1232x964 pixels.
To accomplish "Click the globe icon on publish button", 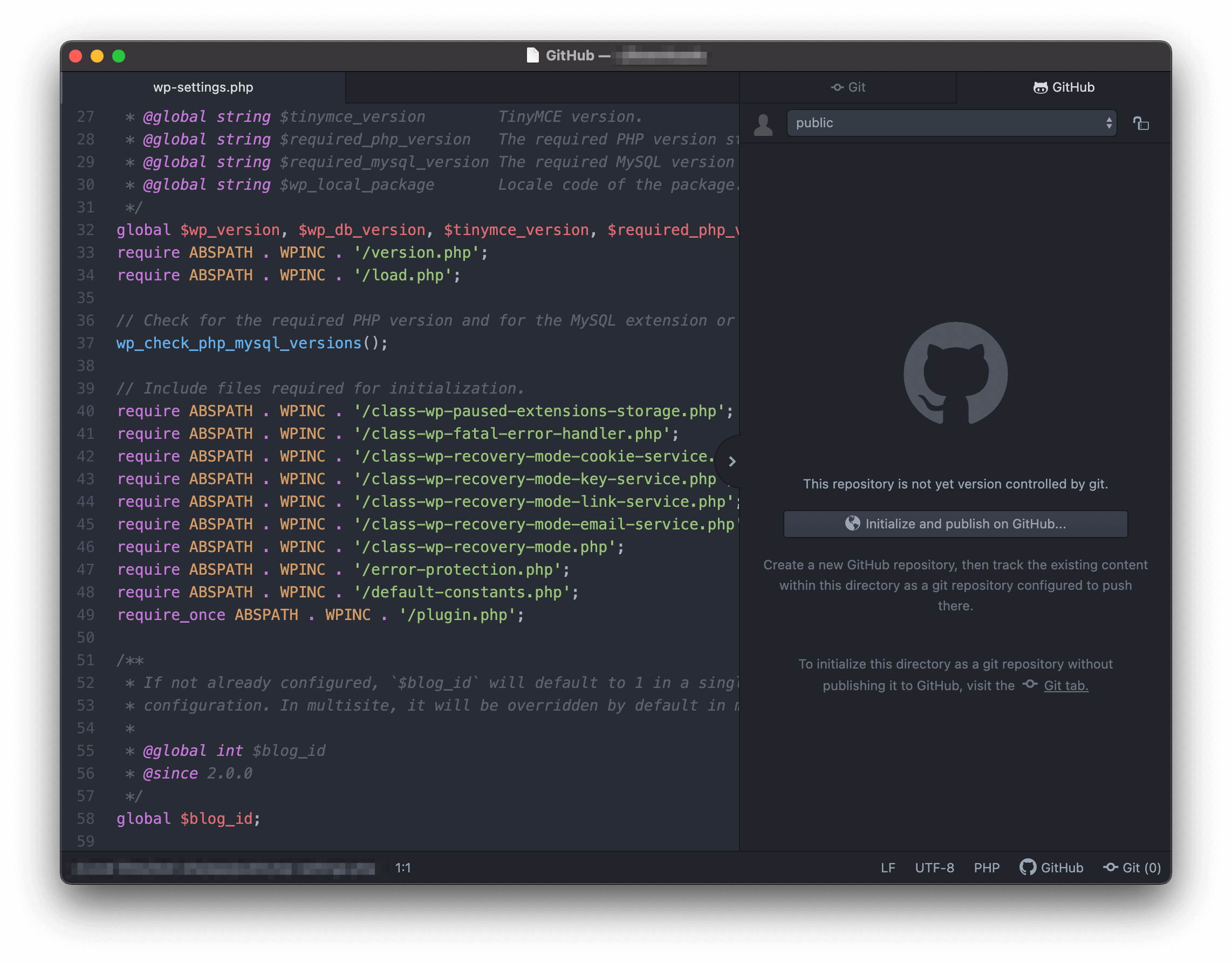I will 852,523.
